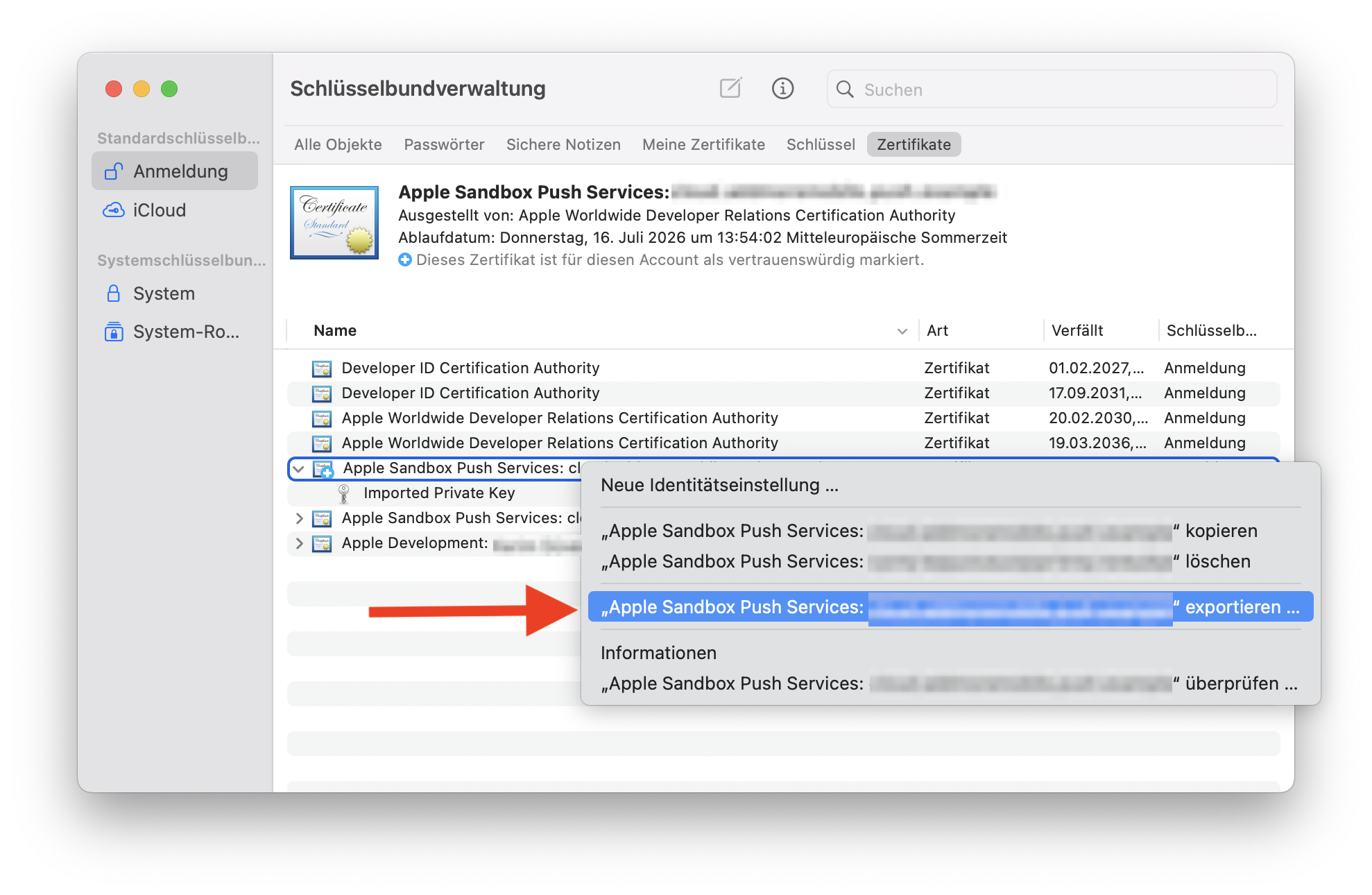This screenshot has width=1372, height=895.
Task: Click the Ausgestellt von line in details
Action: [x=676, y=215]
